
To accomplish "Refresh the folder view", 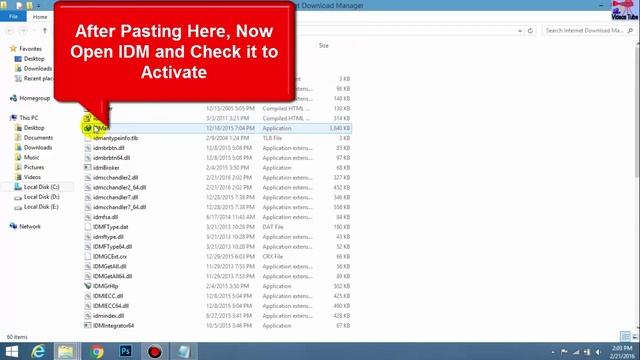I will coord(530,31).
